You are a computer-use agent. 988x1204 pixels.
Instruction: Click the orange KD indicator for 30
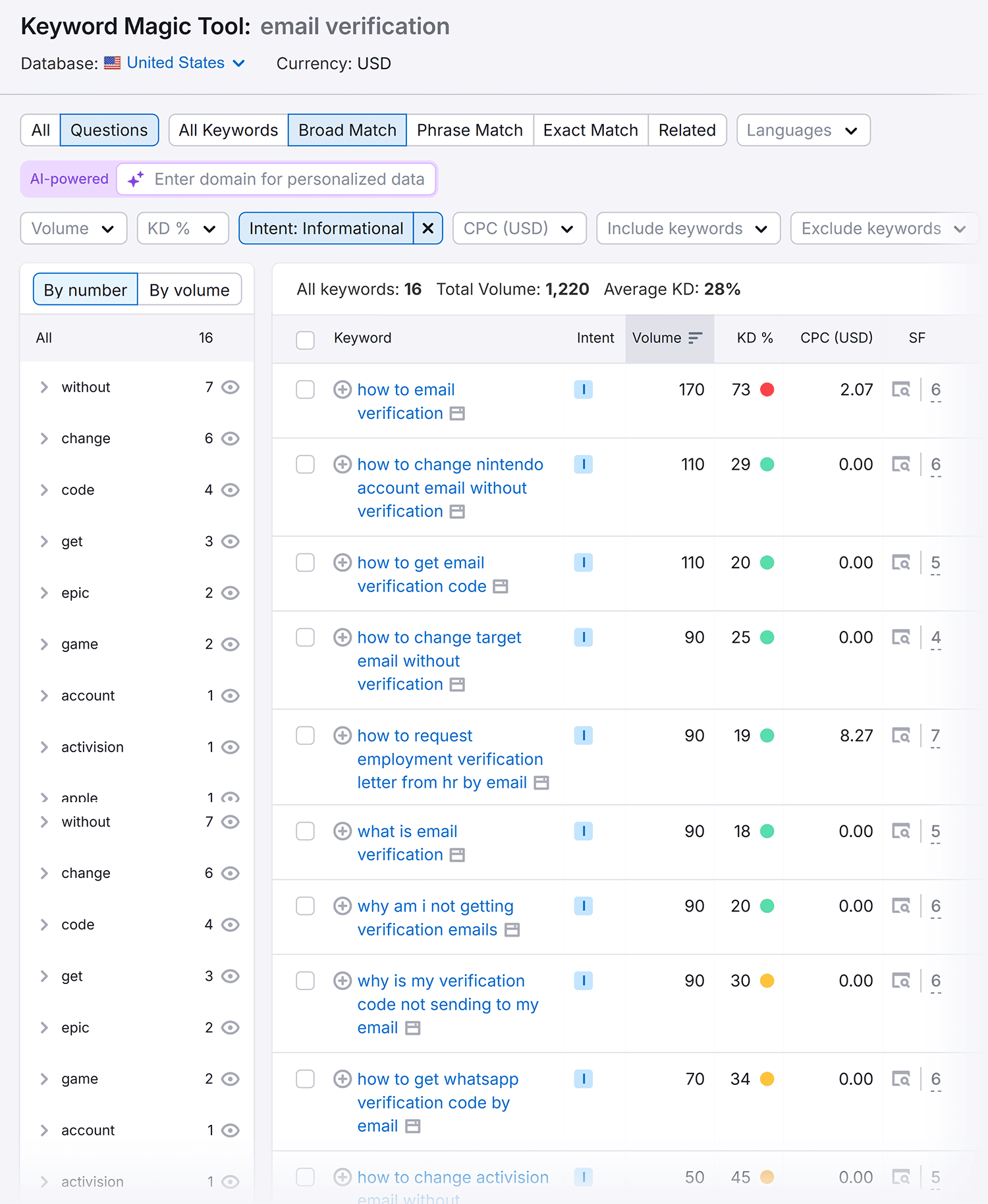767,981
